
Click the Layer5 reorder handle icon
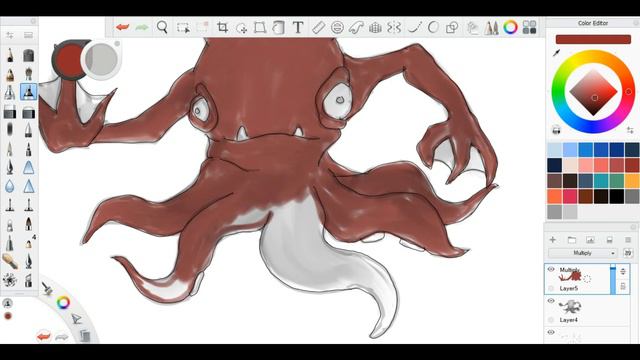click(623, 271)
